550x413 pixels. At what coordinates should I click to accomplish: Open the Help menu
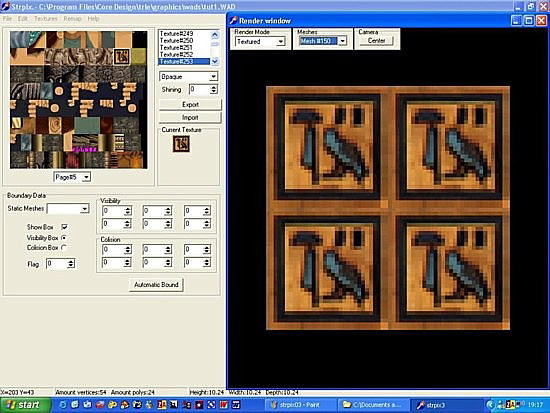coord(93,19)
